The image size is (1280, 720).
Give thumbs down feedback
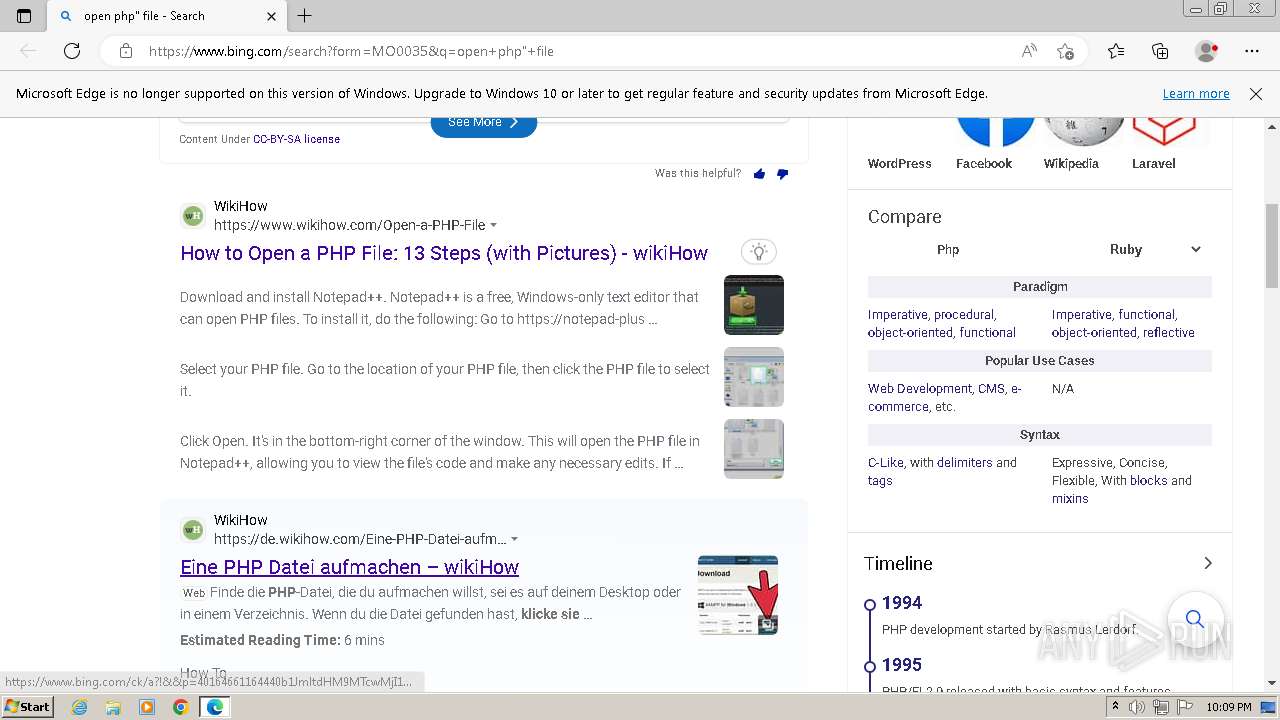pyautogui.click(x=782, y=174)
